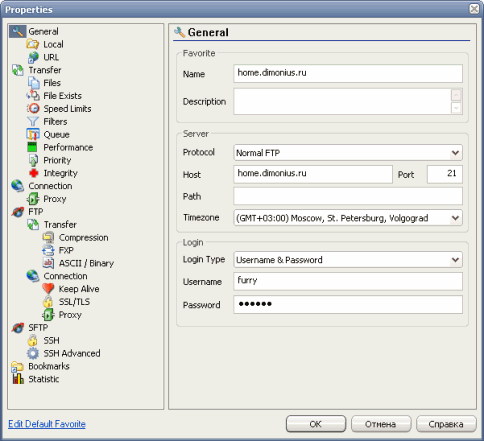Click the Statistic bar chart icon

point(18,379)
